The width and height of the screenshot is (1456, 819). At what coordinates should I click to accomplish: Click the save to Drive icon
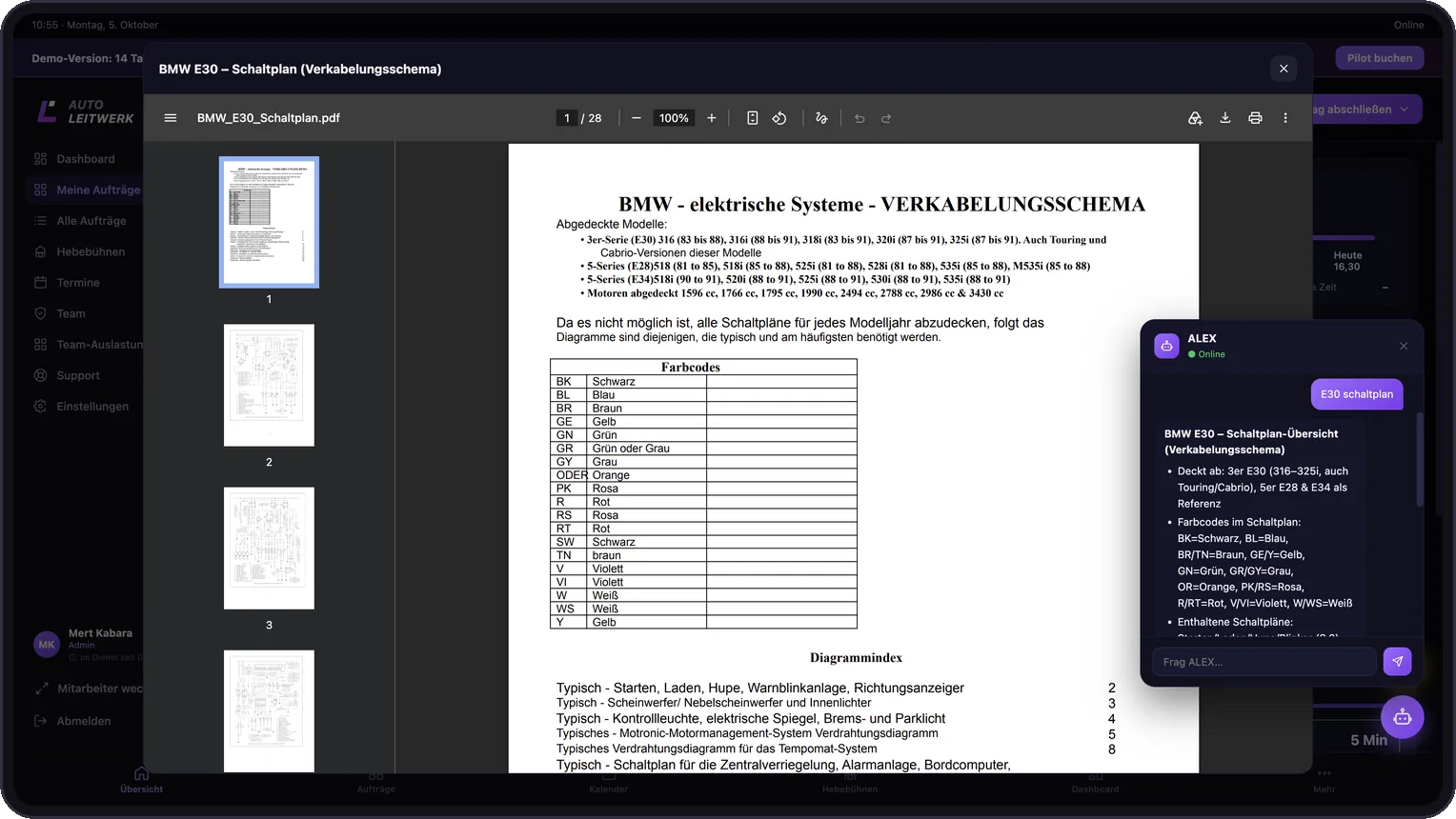[1195, 118]
